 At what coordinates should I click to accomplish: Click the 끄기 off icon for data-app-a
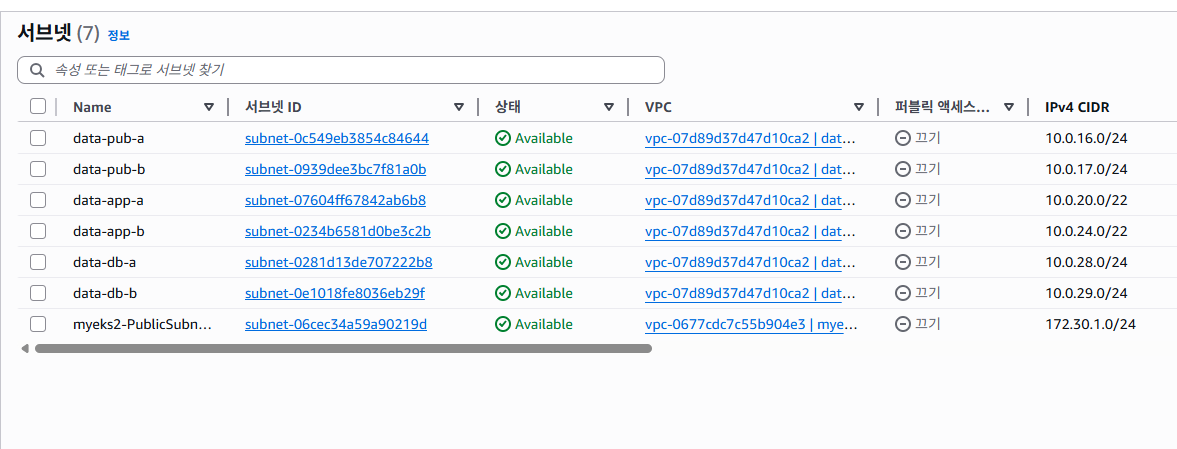tap(903, 200)
